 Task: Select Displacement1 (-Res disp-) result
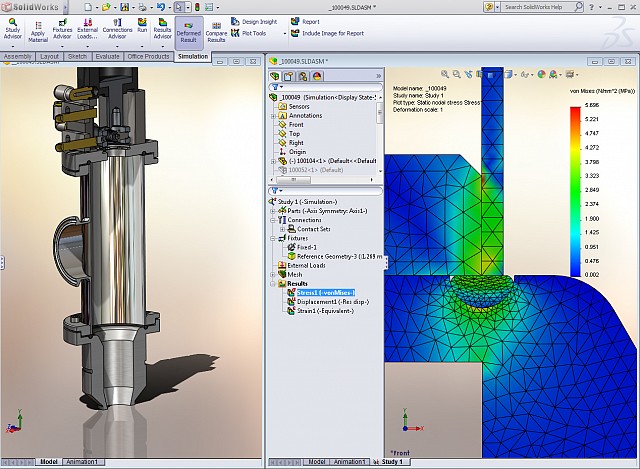click(x=333, y=302)
